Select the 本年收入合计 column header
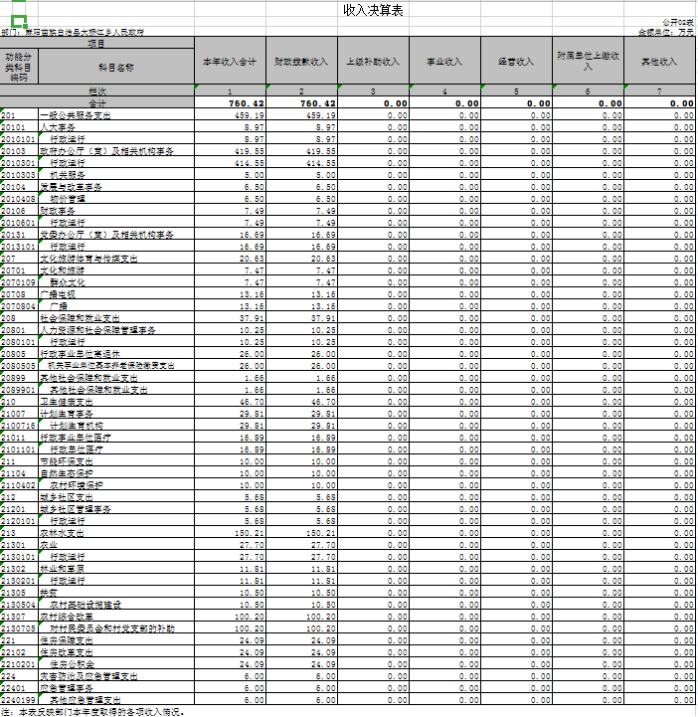698x717 pixels. coord(230,62)
